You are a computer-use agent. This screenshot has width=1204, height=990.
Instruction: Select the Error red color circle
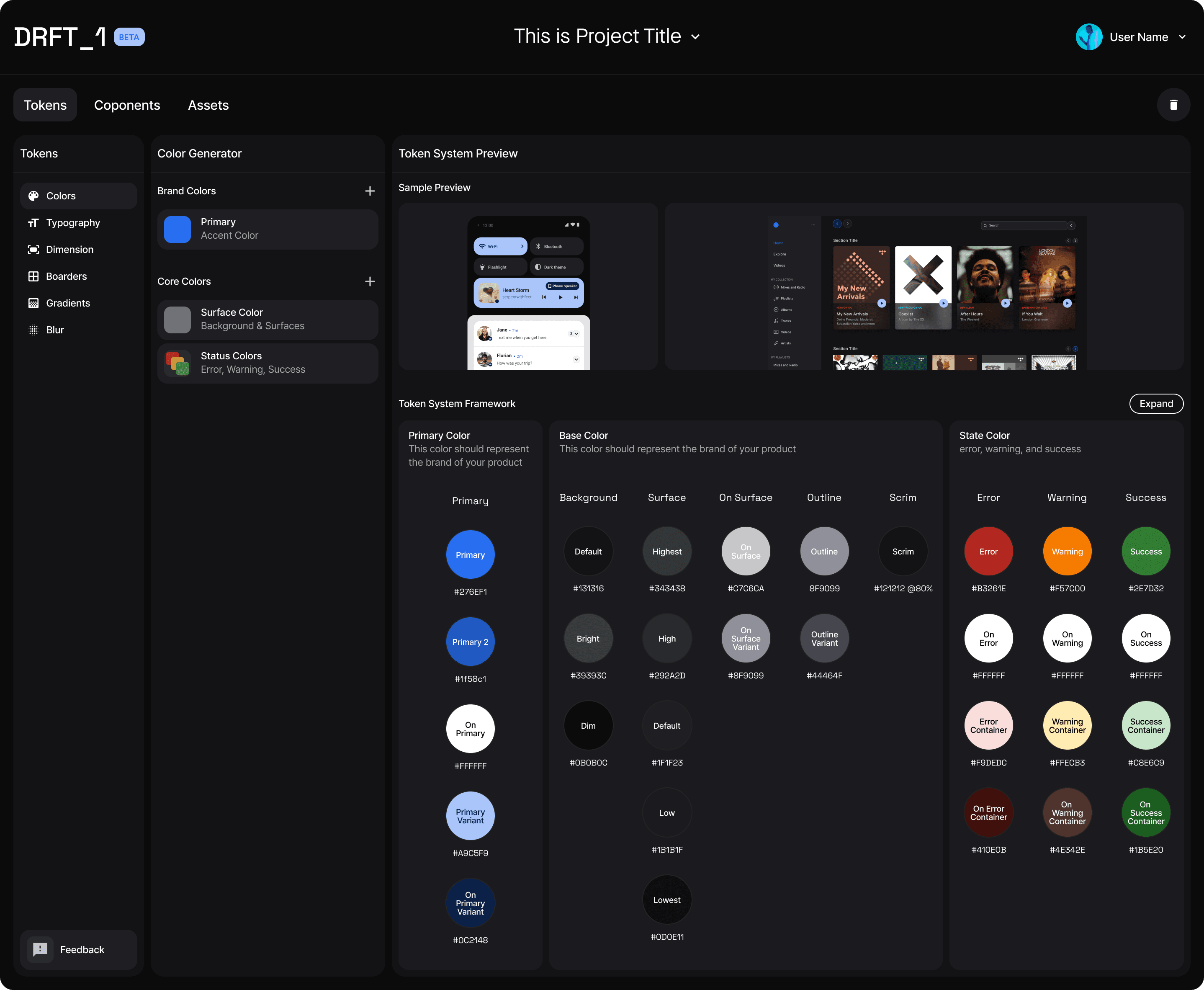pos(988,552)
